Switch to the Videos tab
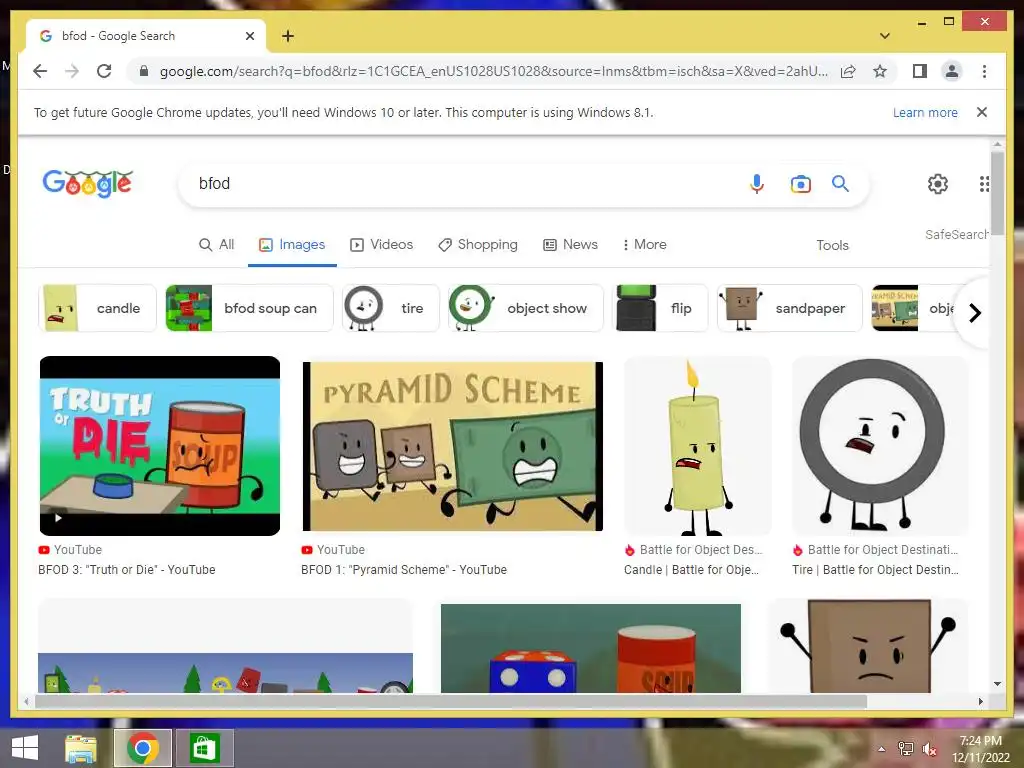The height and width of the screenshot is (768, 1024). [x=381, y=244]
